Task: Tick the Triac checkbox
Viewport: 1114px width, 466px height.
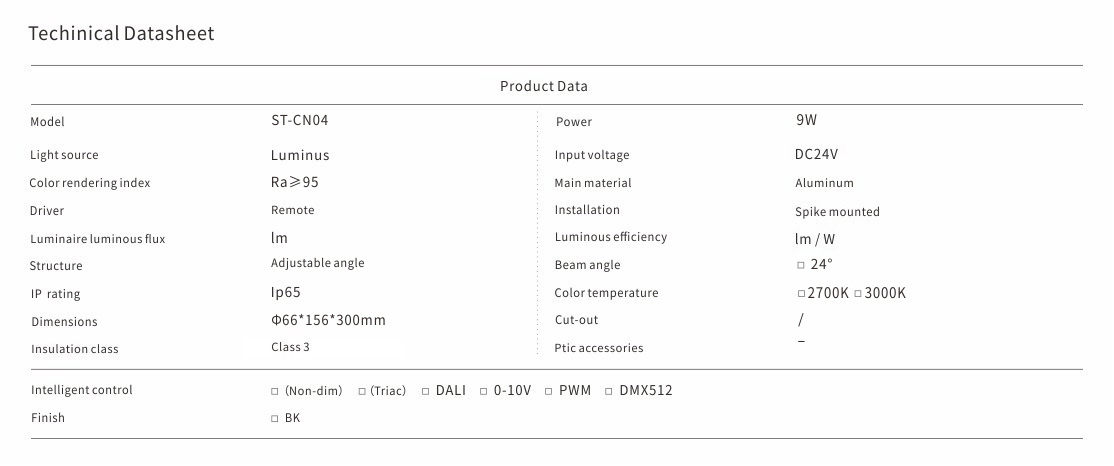Action: pyautogui.click(x=362, y=391)
